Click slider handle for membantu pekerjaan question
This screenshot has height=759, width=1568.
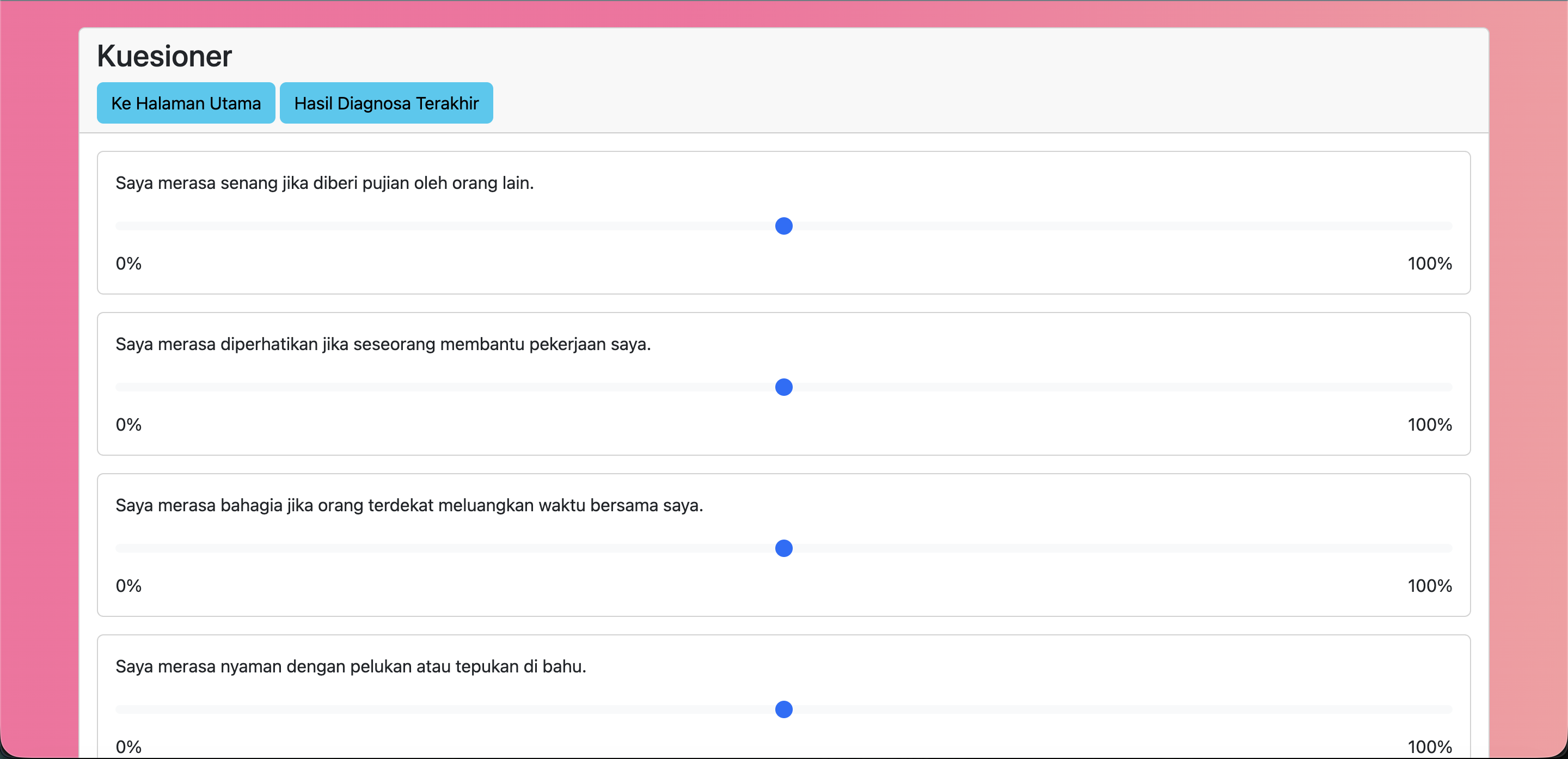click(783, 387)
